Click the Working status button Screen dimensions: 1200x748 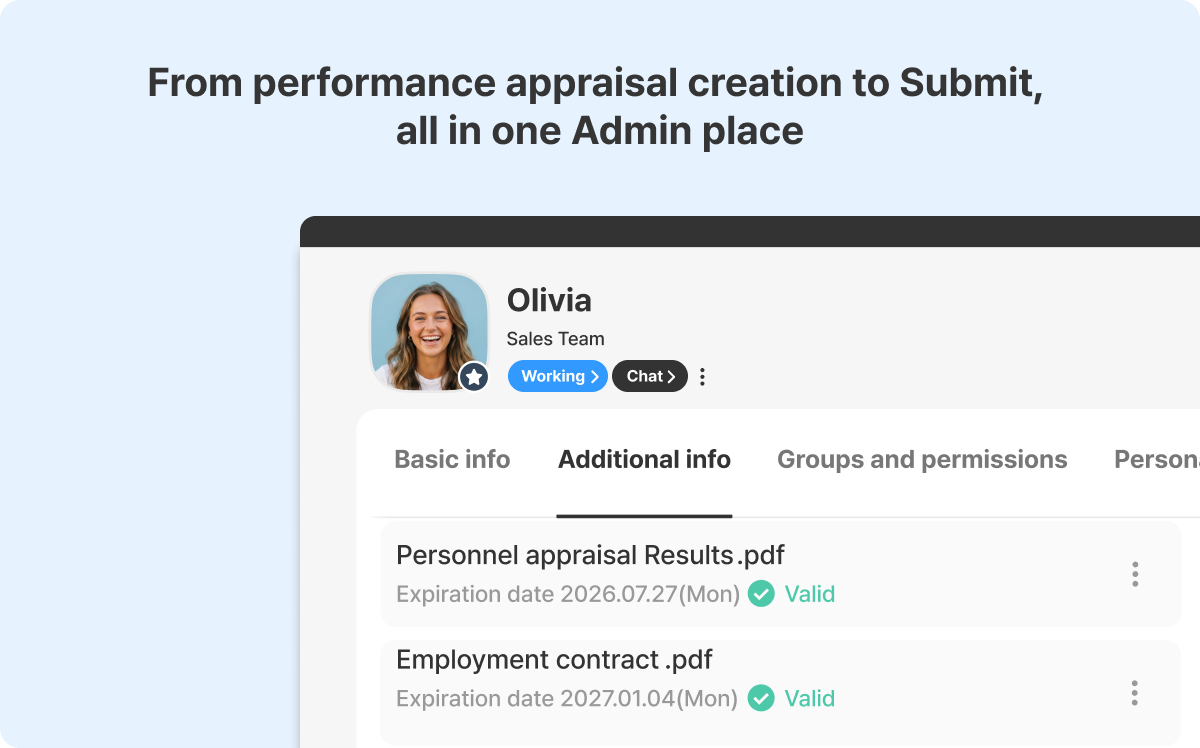point(558,377)
